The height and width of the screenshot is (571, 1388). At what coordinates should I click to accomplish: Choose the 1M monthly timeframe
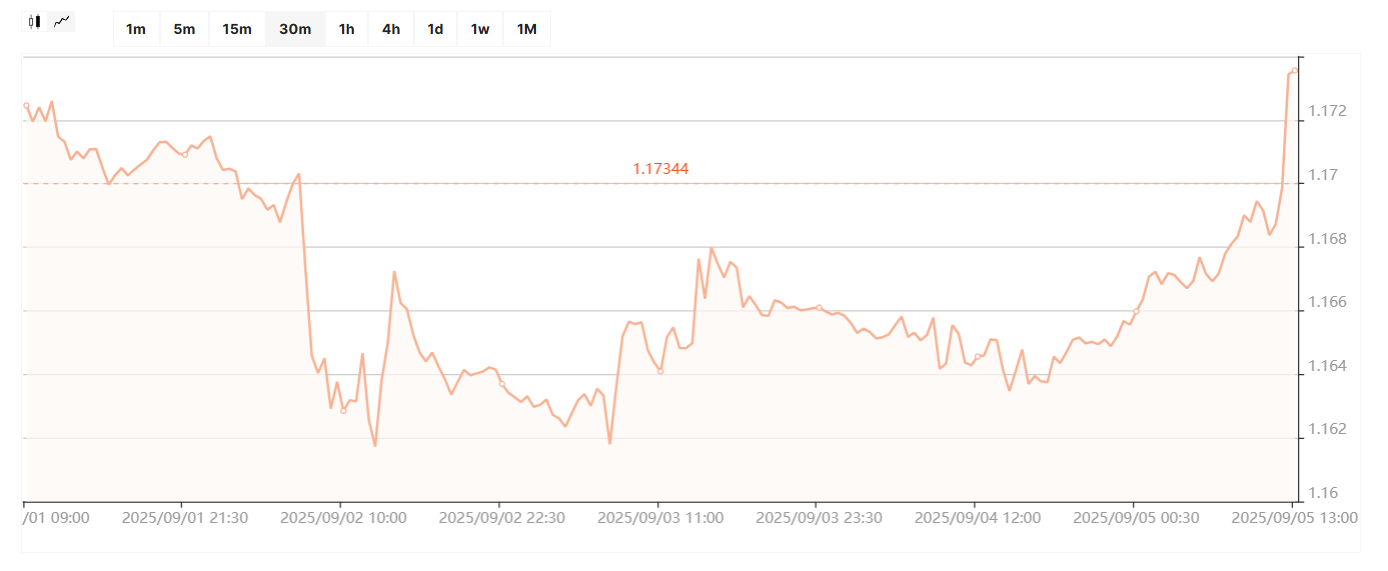point(527,29)
